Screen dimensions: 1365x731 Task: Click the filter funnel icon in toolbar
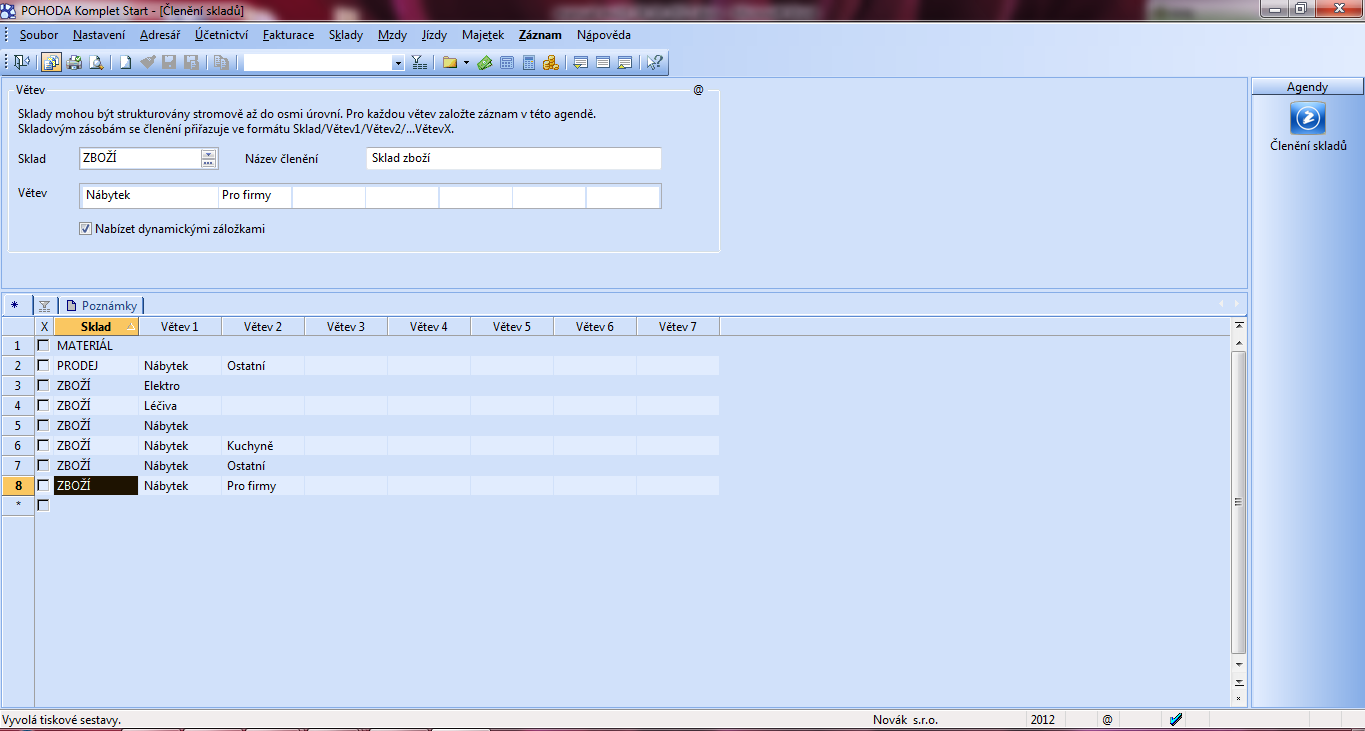[420, 63]
